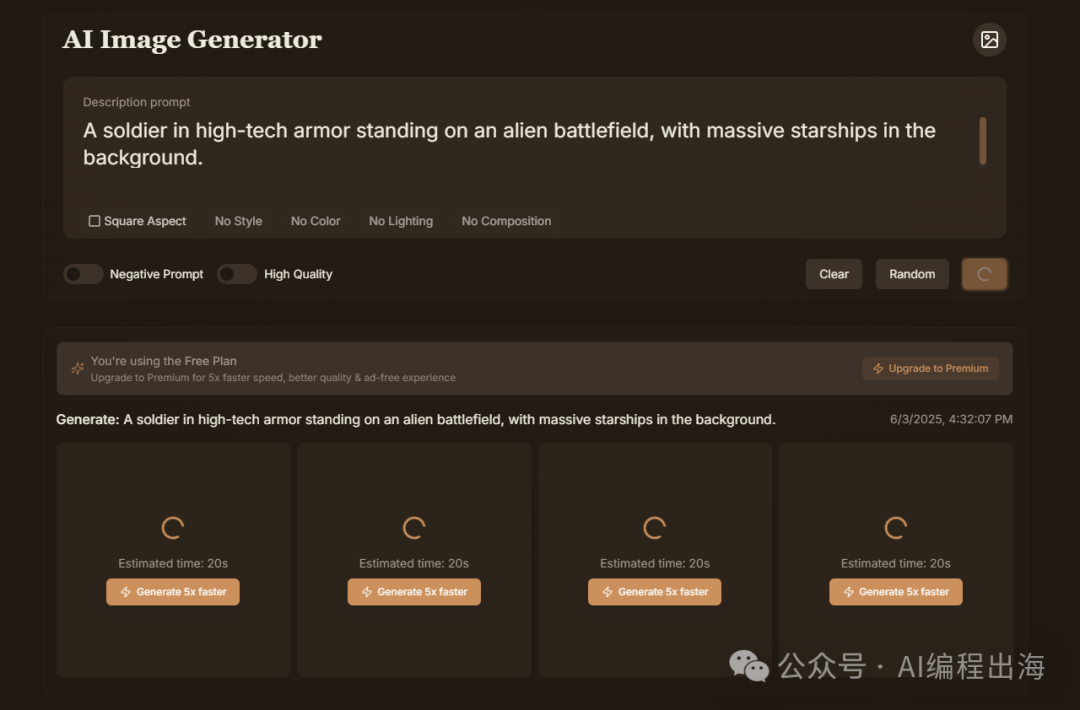1080x710 pixels.
Task: Open the image gallery icon top right
Action: [989, 40]
